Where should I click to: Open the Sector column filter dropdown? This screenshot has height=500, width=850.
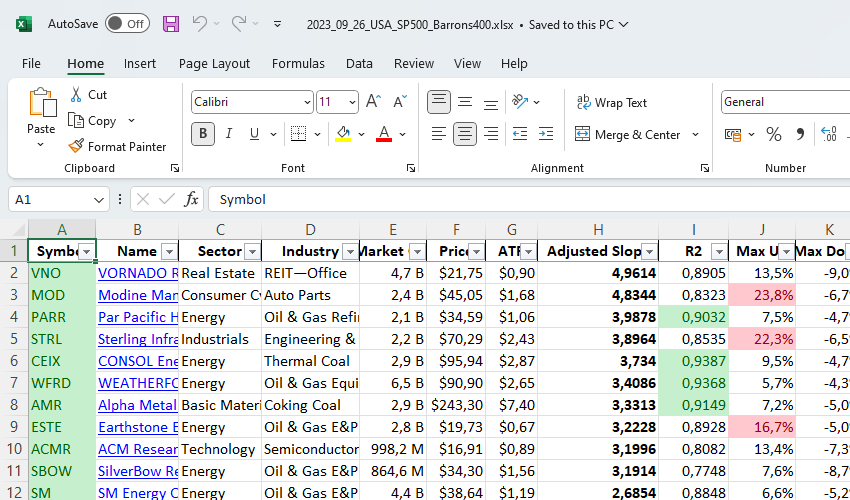(x=251, y=251)
